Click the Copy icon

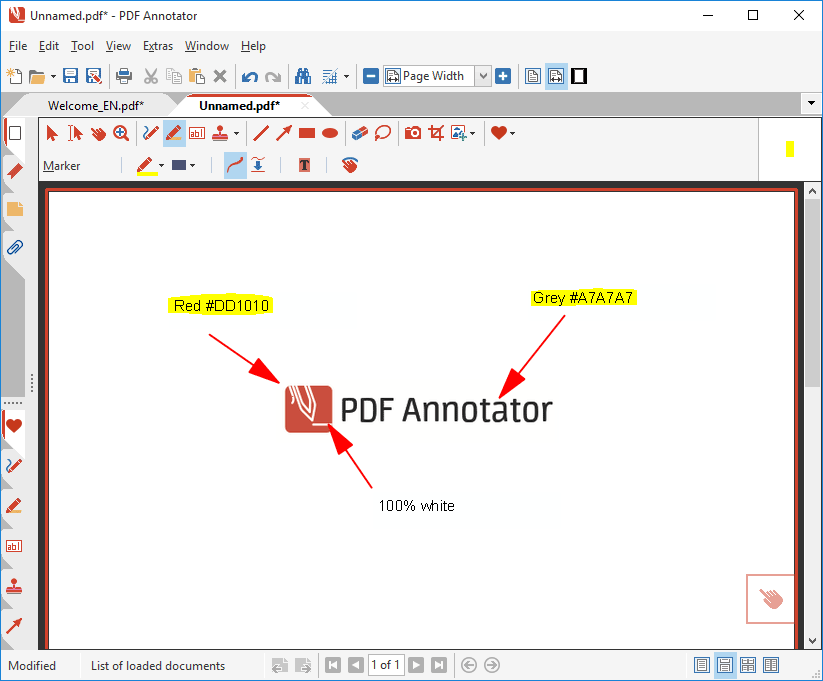pos(174,76)
